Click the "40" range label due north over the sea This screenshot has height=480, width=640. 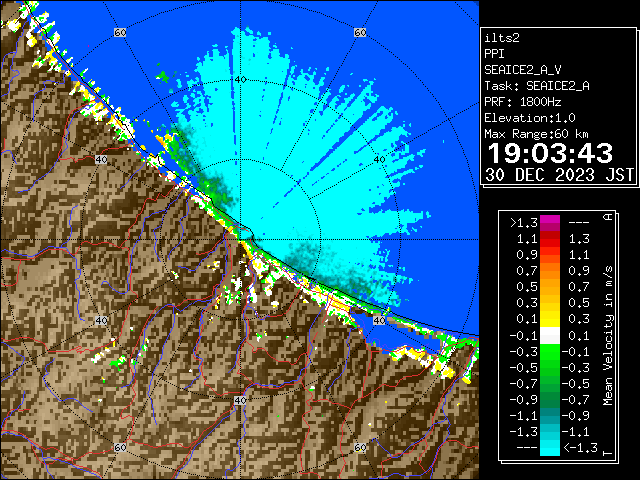(x=241, y=80)
